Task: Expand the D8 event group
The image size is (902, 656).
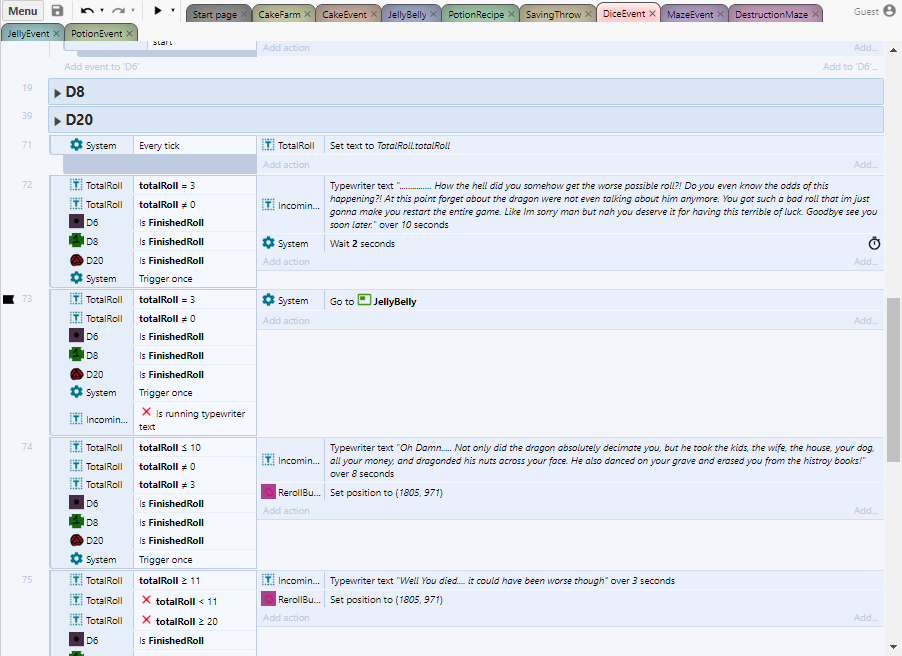Action: (57, 92)
